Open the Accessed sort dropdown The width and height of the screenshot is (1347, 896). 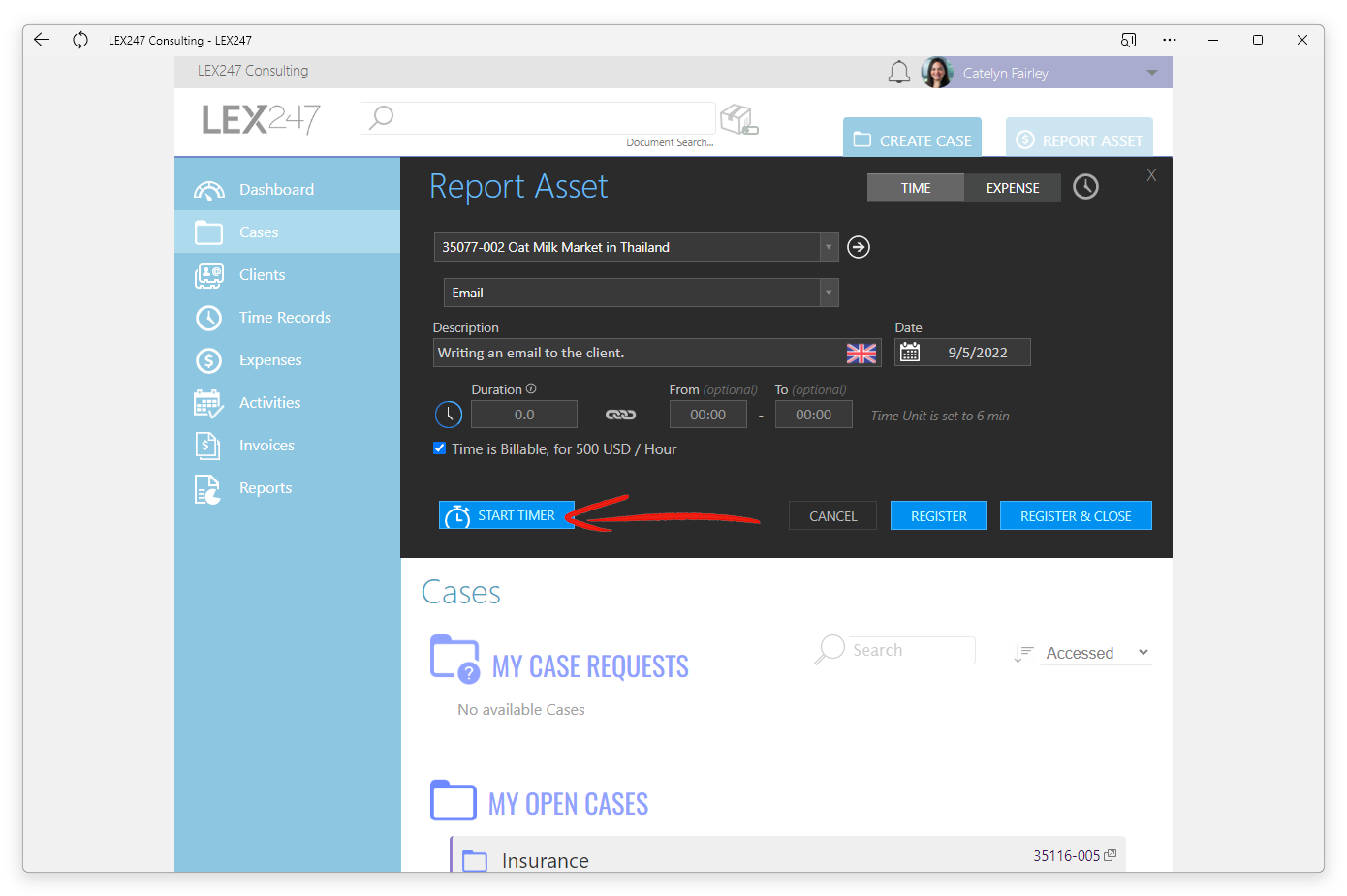point(1097,653)
